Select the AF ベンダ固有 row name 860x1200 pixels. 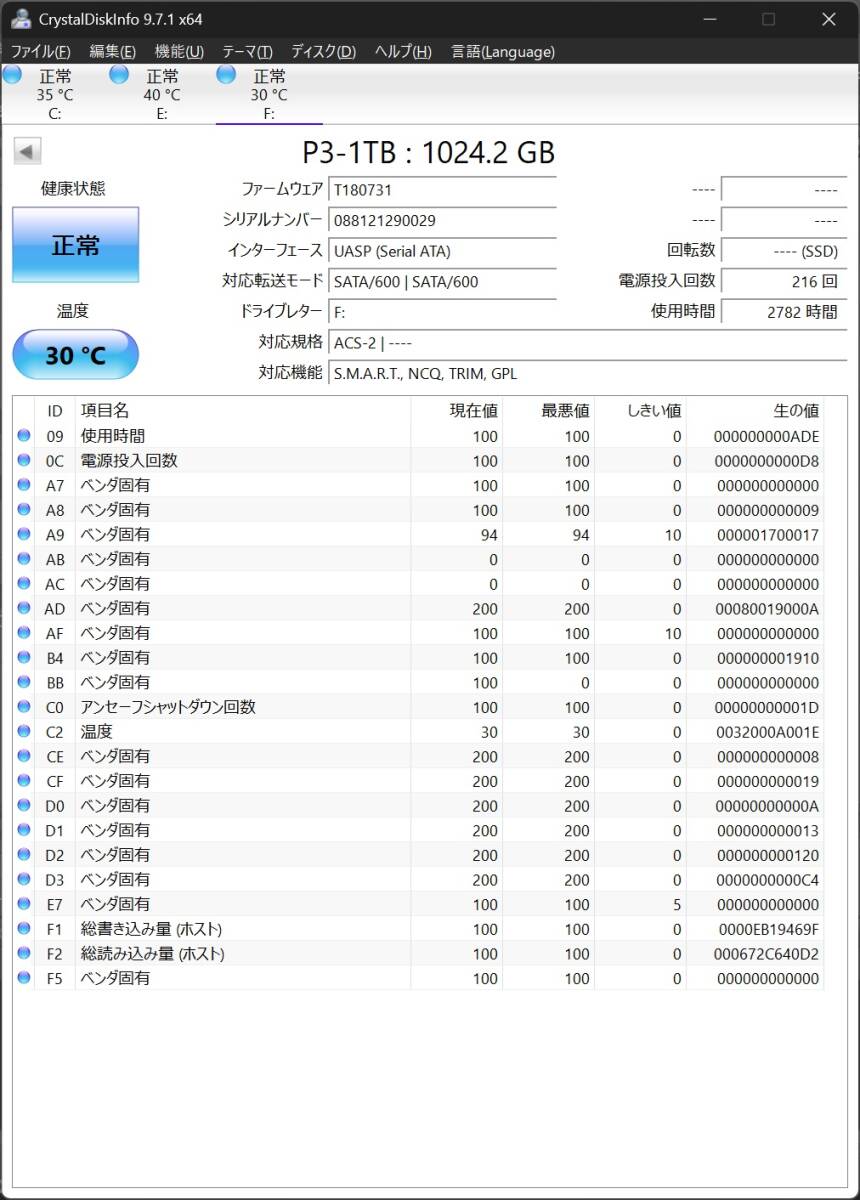point(115,633)
